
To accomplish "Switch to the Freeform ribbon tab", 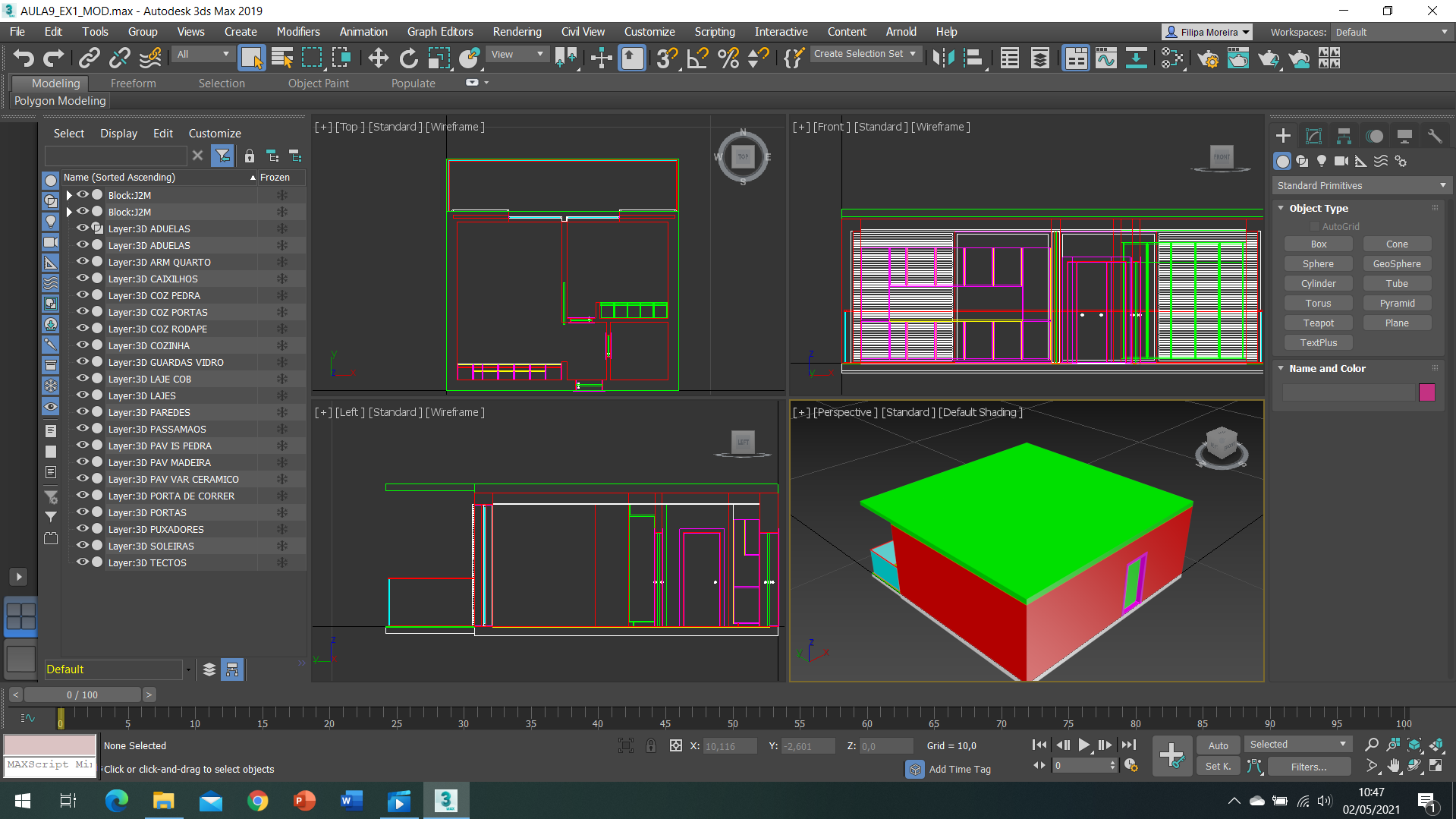I will (133, 83).
